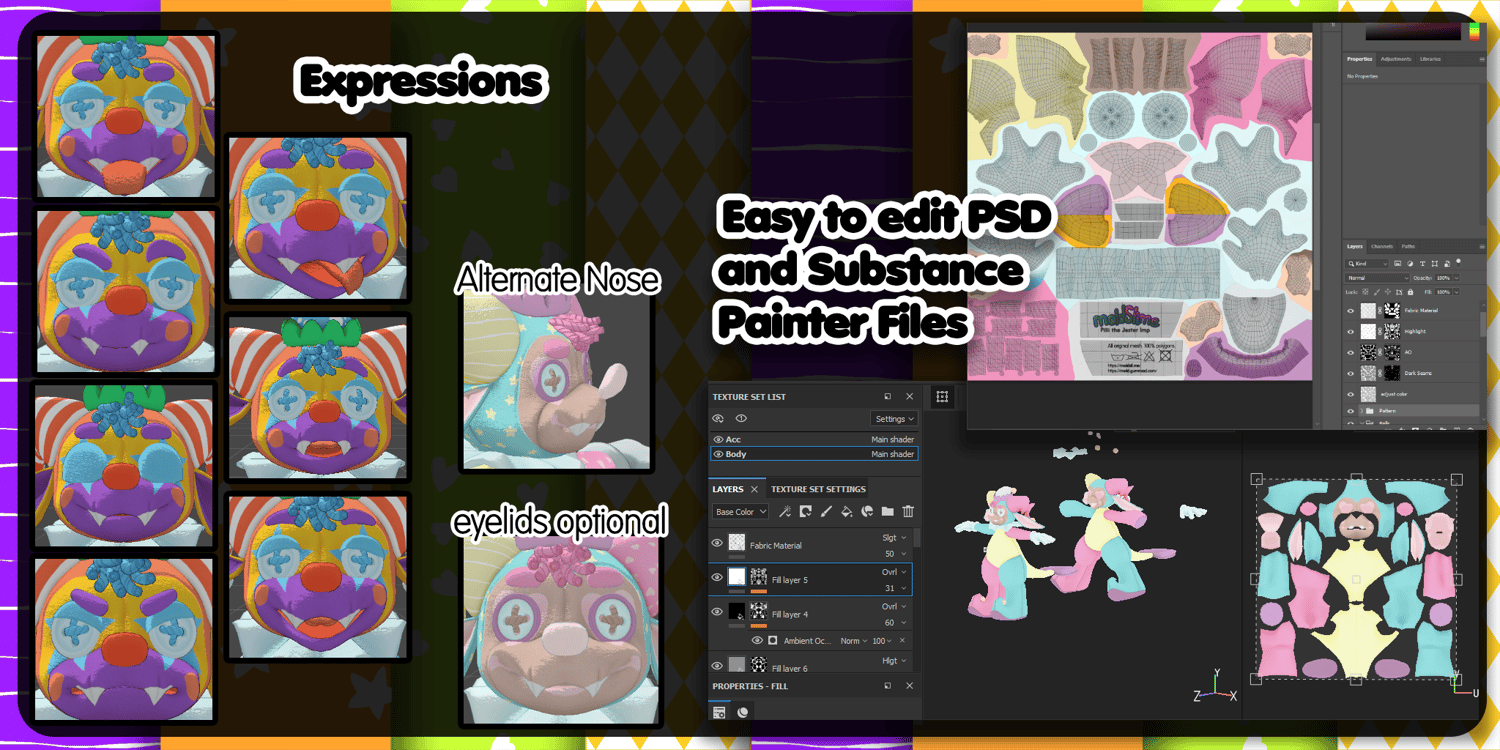Switch to Photoshop Adjustments tab
Viewport: 1500px width, 750px height.
tap(1395, 59)
